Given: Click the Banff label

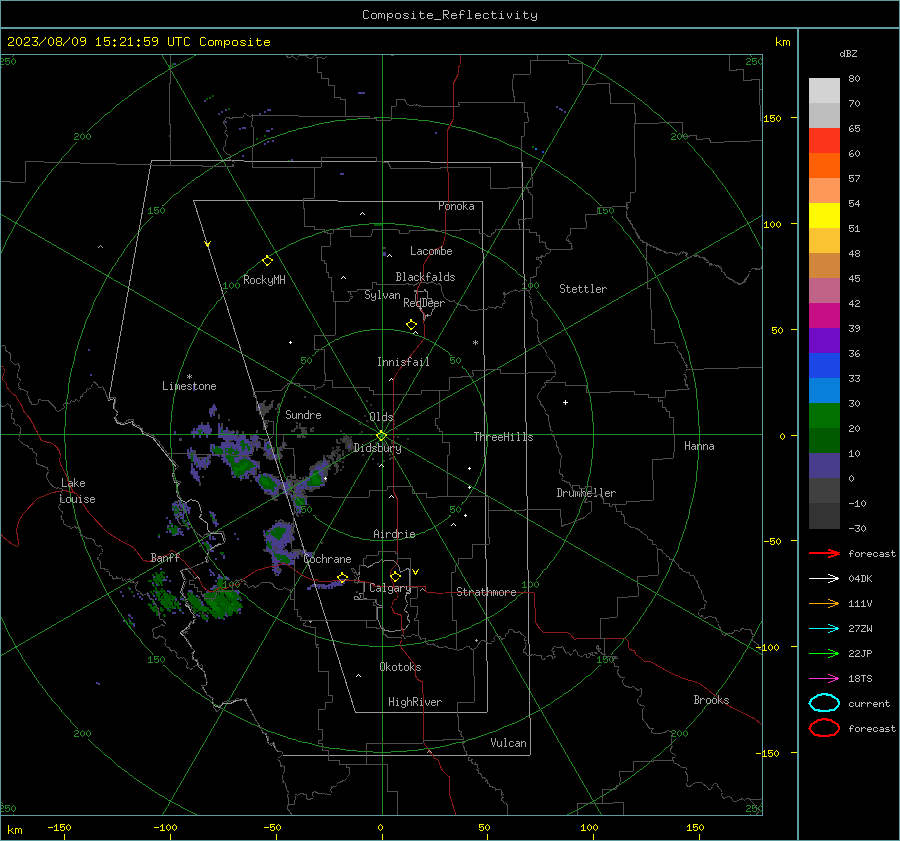Looking at the screenshot, I should tap(165, 558).
